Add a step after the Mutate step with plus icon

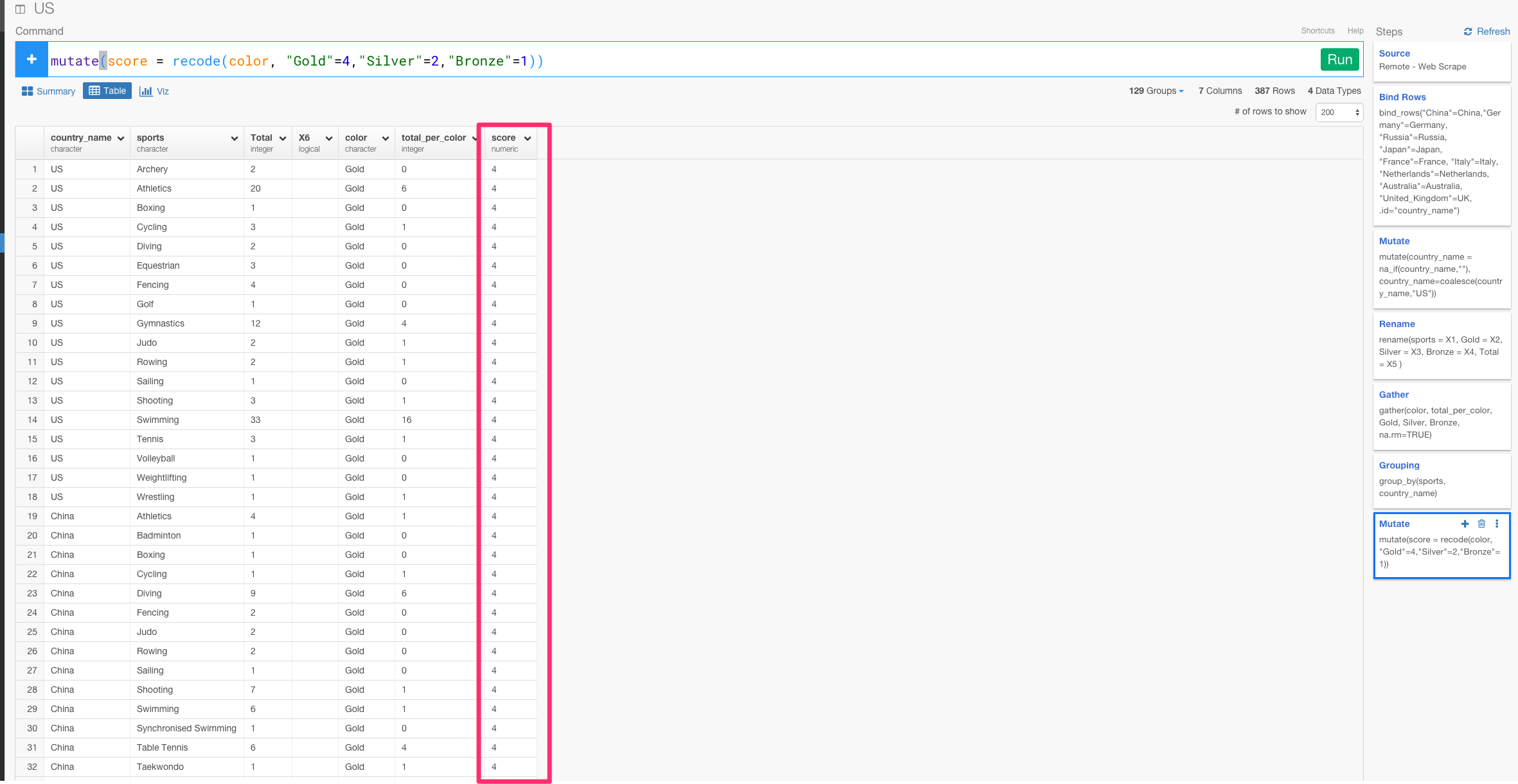tap(1465, 524)
